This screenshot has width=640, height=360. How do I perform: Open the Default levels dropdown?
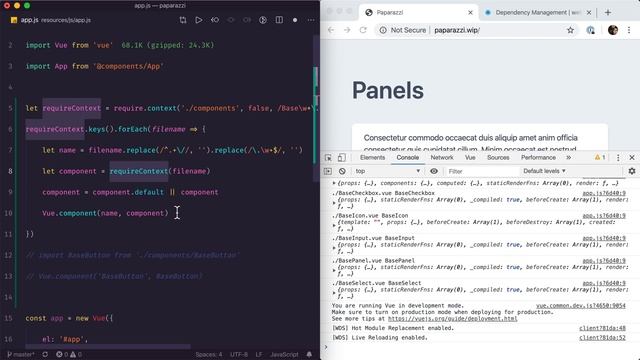[x=544, y=171]
